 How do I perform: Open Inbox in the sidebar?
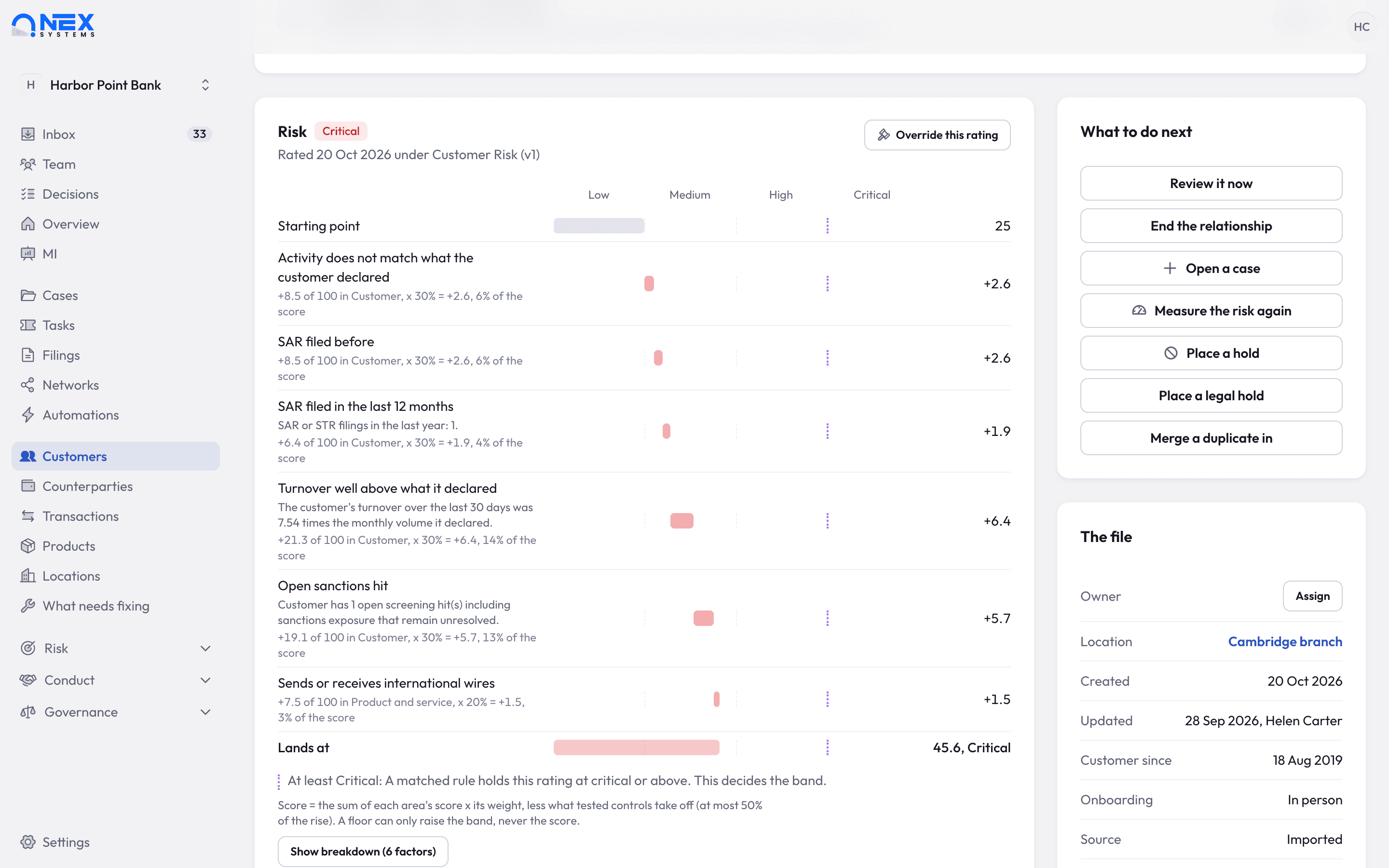pyautogui.click(x=115, y=134)
